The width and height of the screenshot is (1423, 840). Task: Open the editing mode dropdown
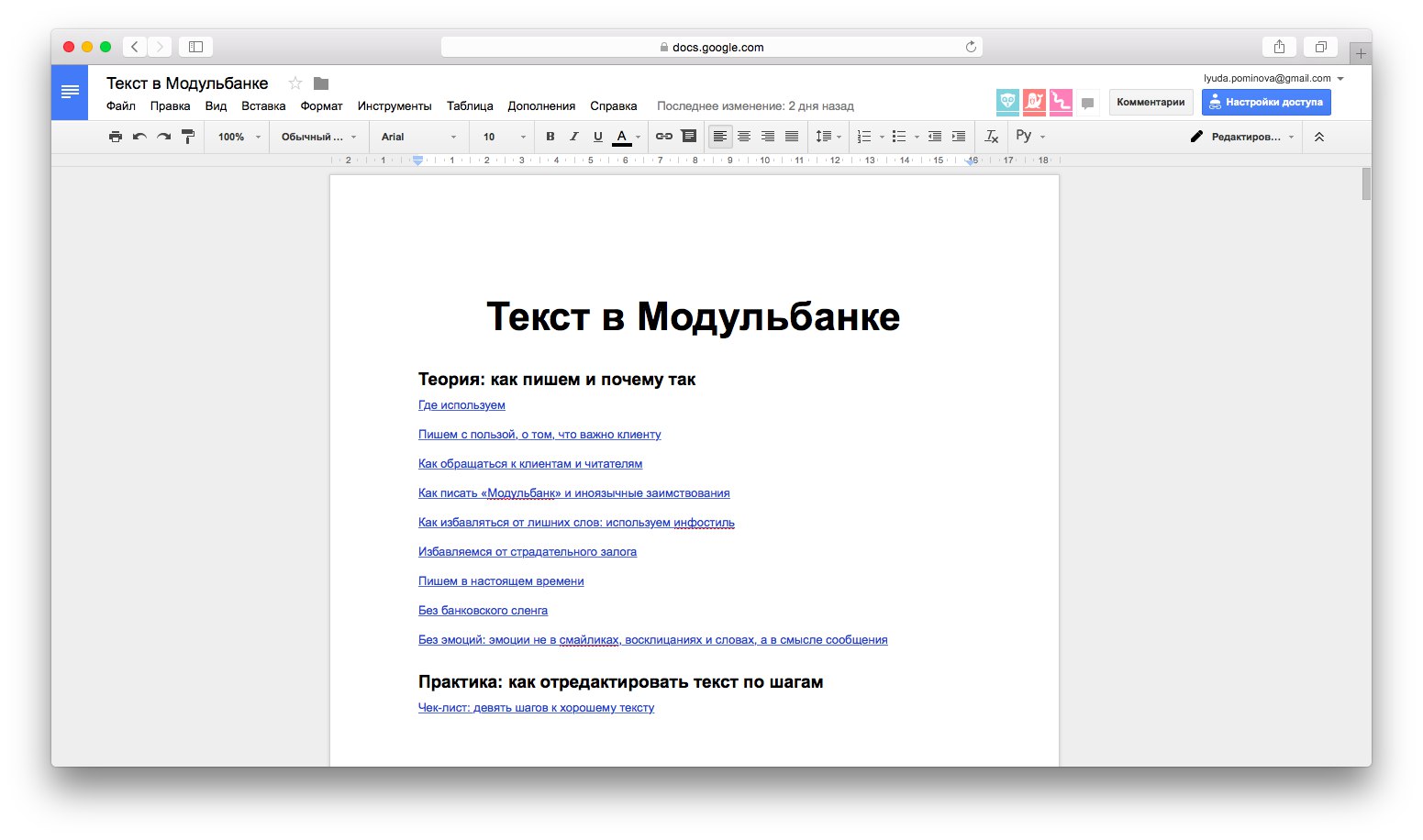tap(1243, 137)
